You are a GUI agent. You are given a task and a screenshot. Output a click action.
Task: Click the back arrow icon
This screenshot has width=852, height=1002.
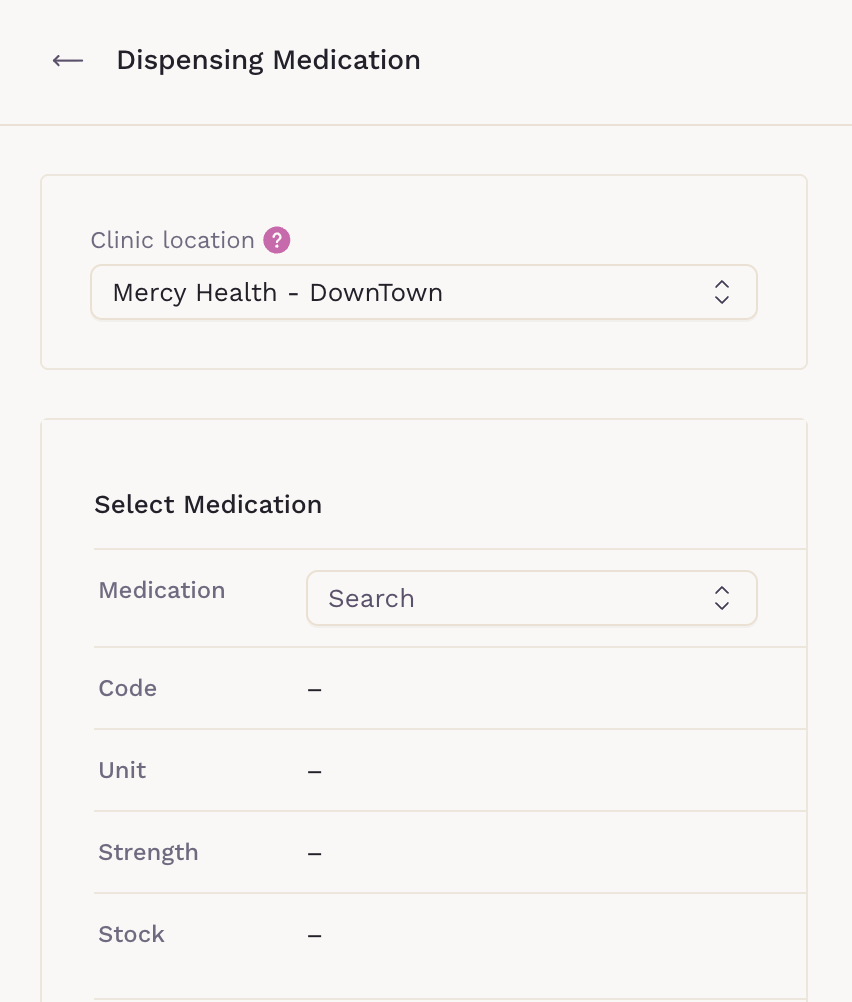click(x=68, y=61)
